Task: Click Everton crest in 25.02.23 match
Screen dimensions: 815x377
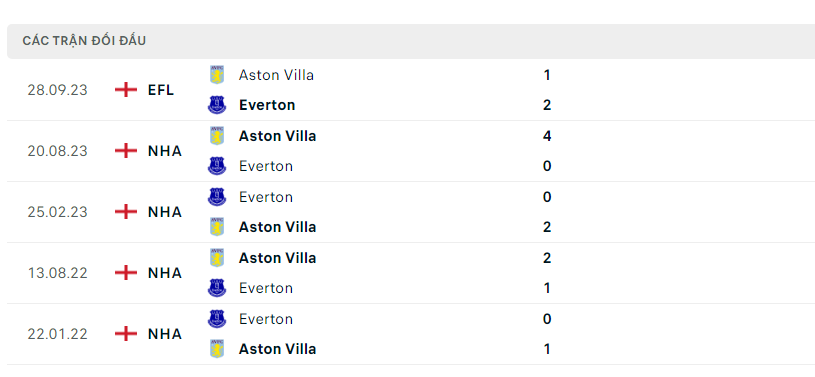Action: pos(217,197)
